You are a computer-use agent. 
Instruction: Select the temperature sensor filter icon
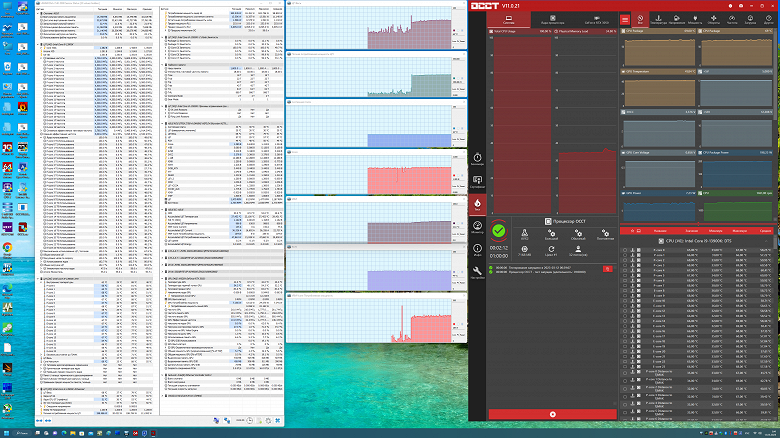click(658, 19)
